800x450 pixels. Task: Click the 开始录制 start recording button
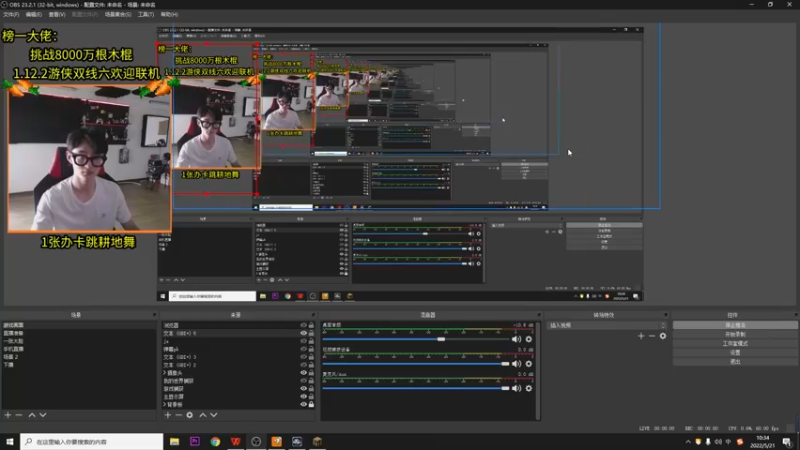(735, 334)
